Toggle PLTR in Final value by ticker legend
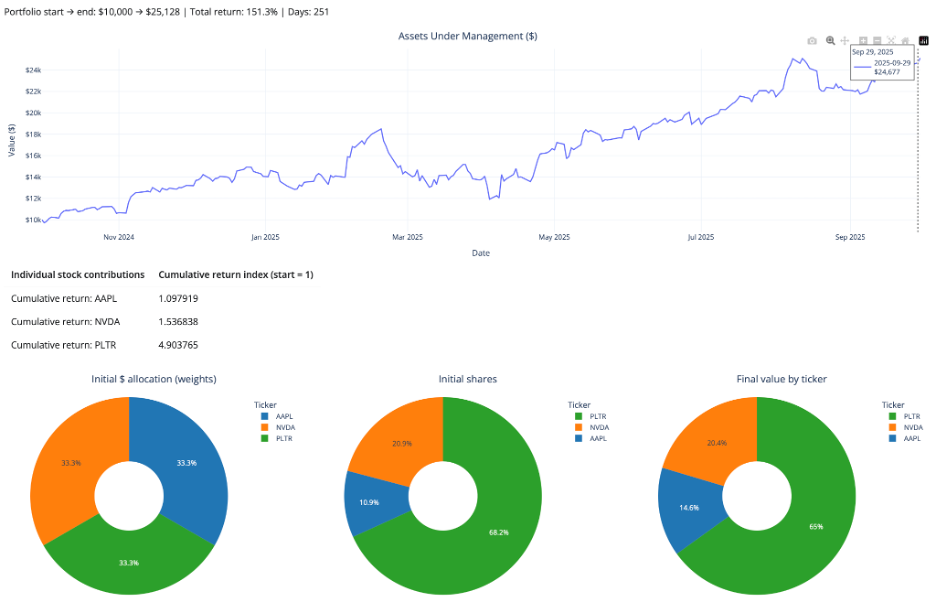936x602 pixels. click(908, 416)
